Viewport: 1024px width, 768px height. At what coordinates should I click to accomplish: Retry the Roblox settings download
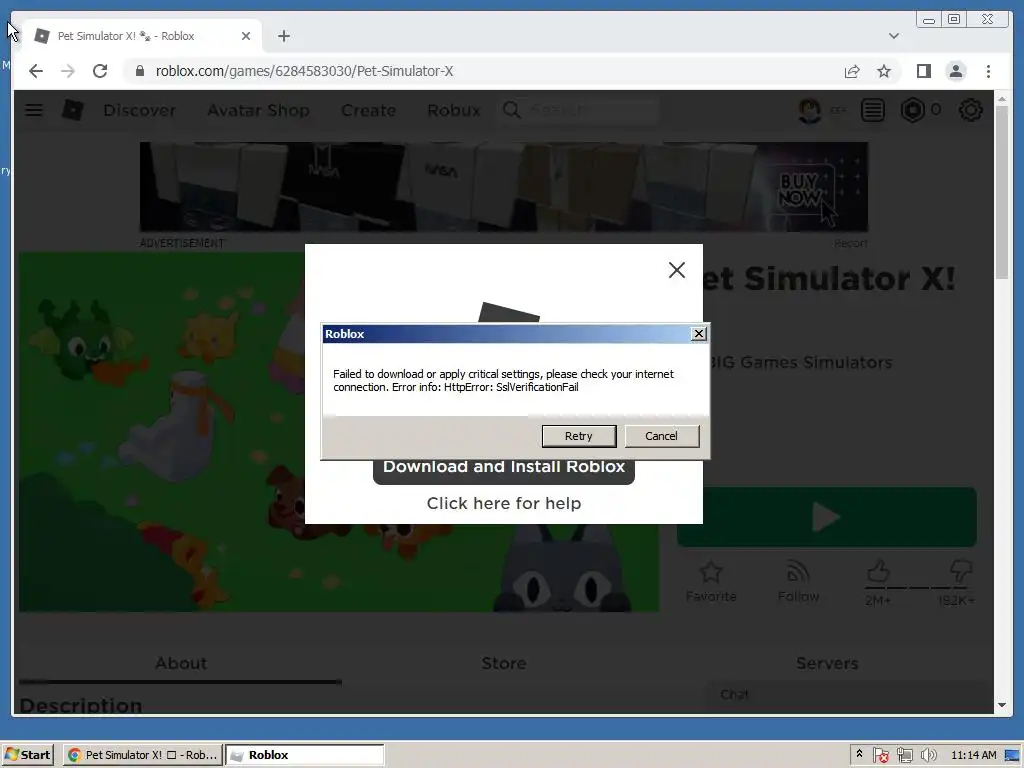579,436
